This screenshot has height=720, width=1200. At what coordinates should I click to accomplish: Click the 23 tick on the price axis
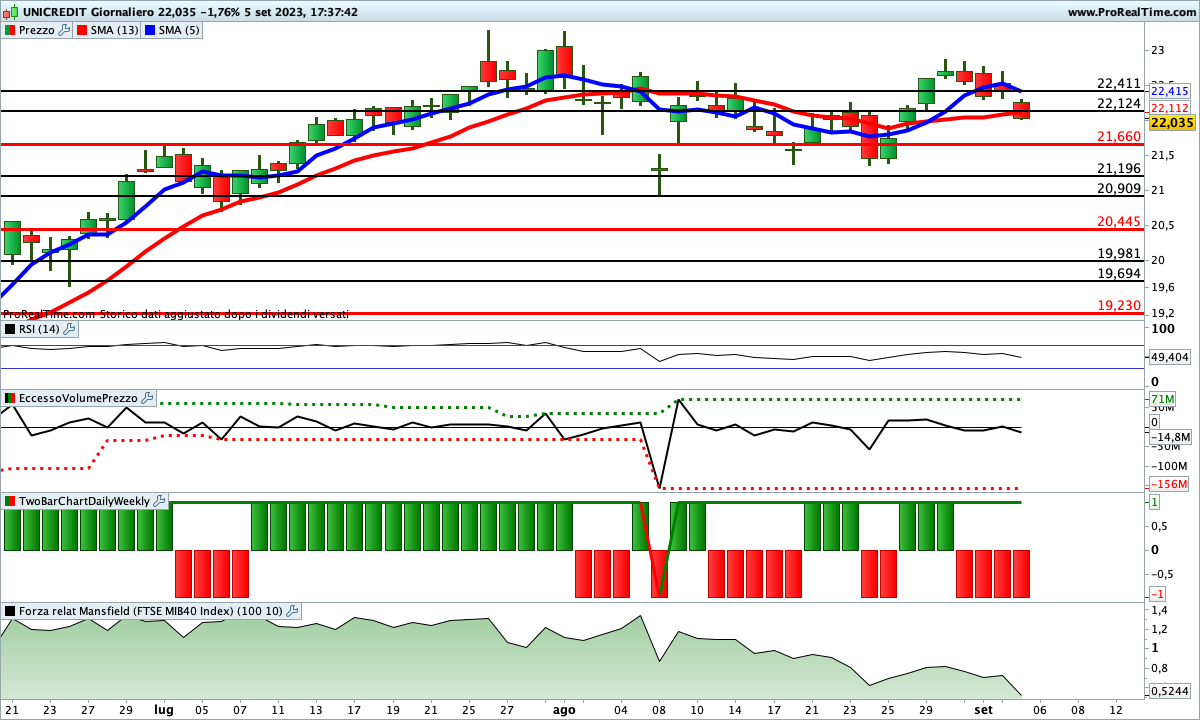[x=1157, y=50]
